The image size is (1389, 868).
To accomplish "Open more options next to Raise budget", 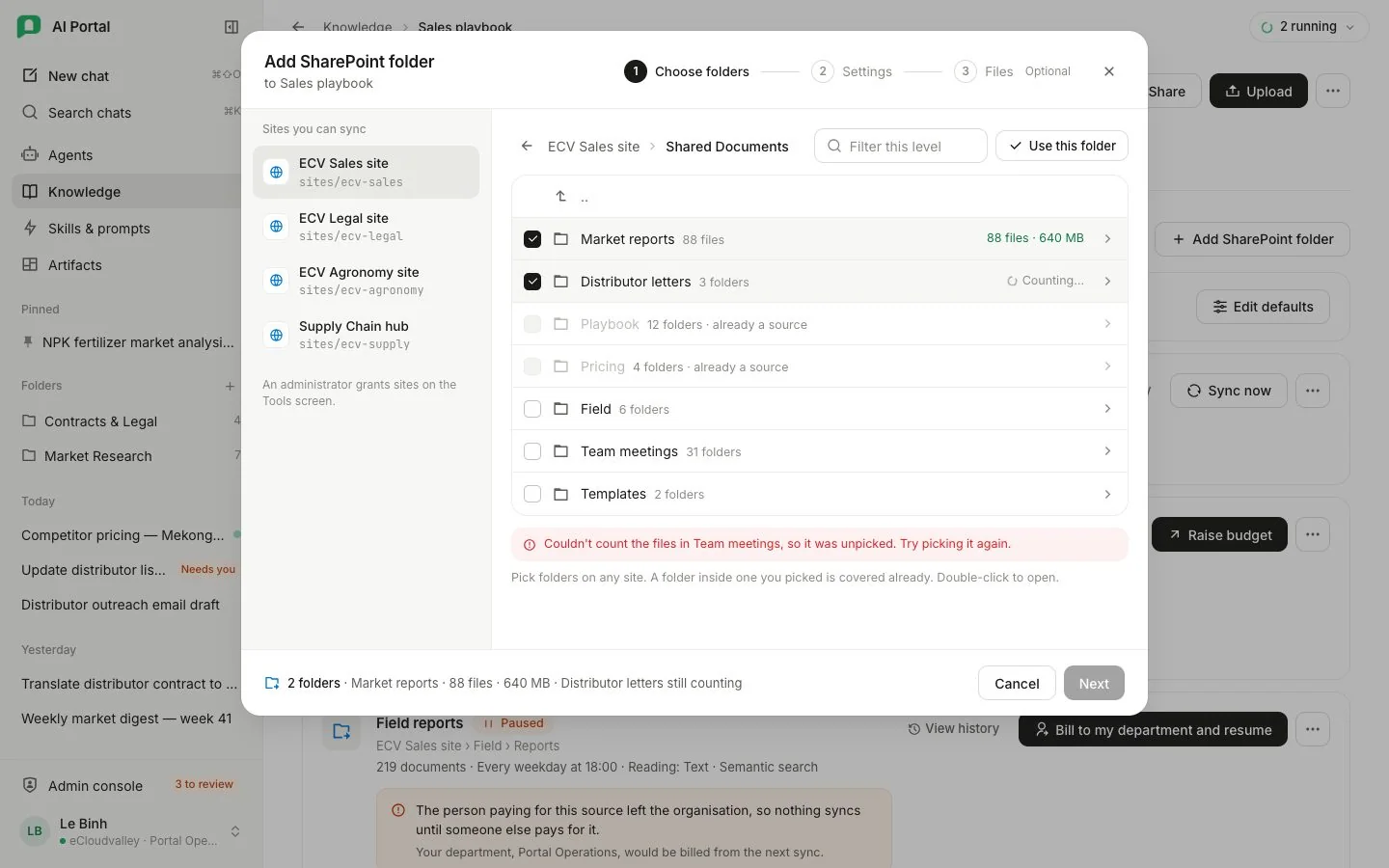I will pyautogui.click(x=1313, y=534).
